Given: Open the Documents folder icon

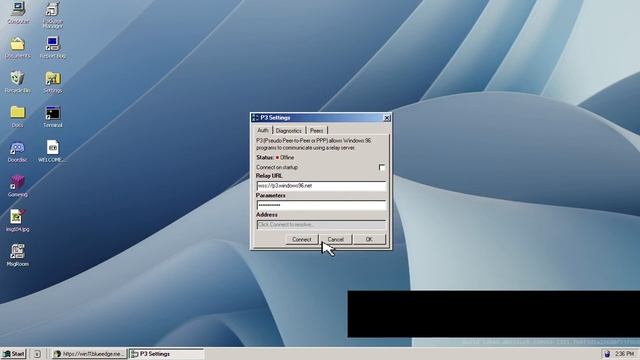Looking at the screenshot, I should pos(18,47).
